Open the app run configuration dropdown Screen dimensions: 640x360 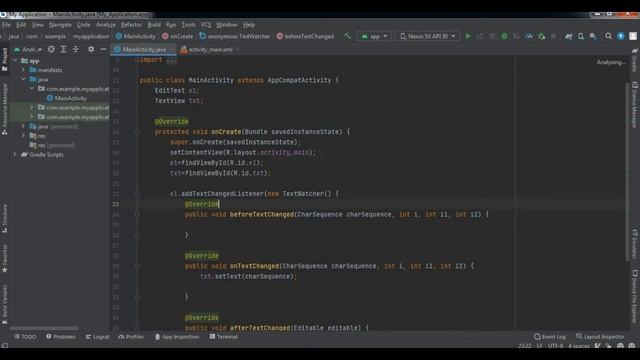click(x=374, y=36)
